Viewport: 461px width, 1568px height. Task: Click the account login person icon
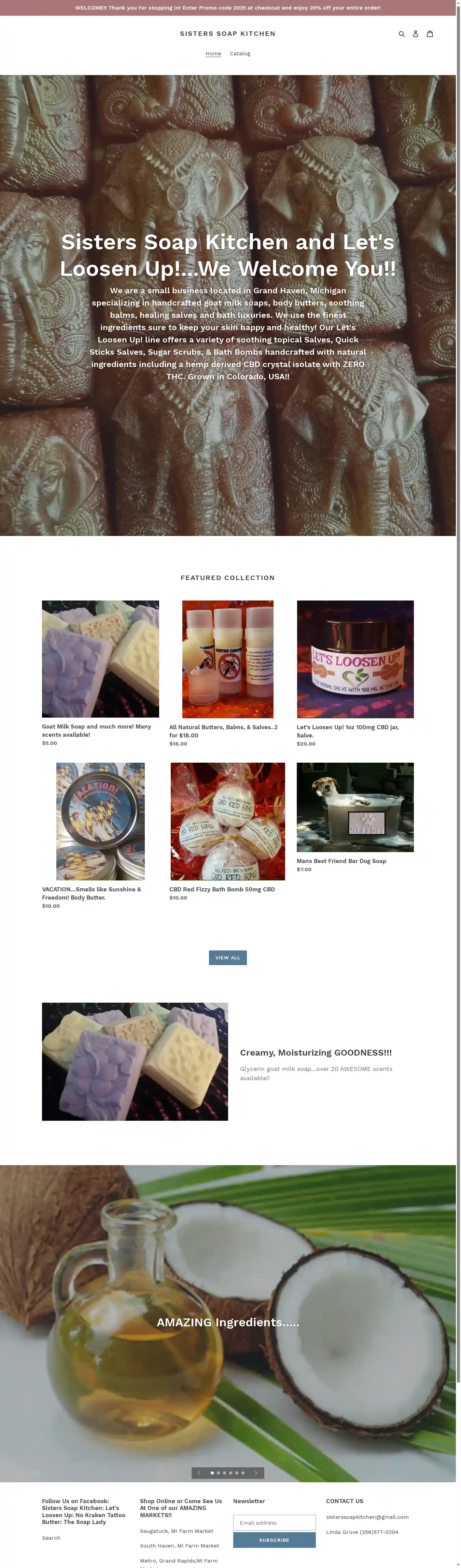click(x=415, y=34)
